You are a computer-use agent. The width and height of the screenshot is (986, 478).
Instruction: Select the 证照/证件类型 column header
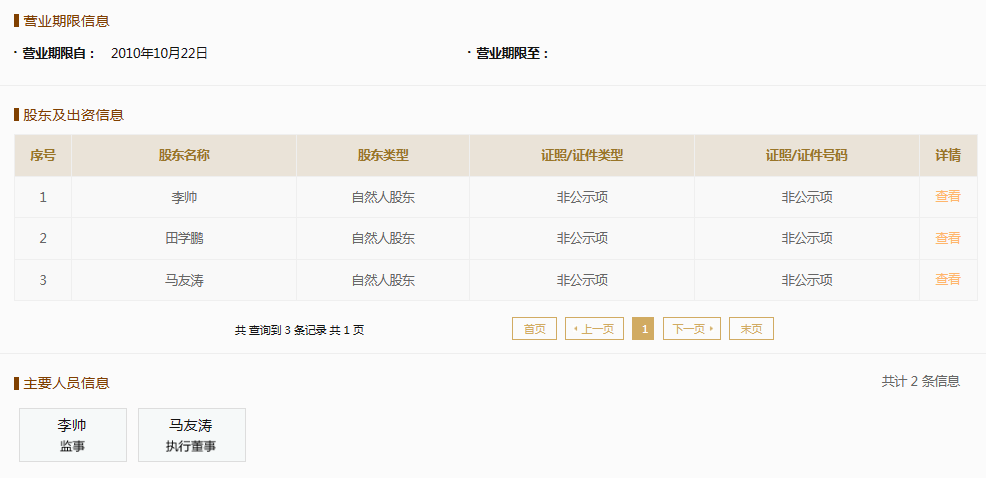pos(582,156)
